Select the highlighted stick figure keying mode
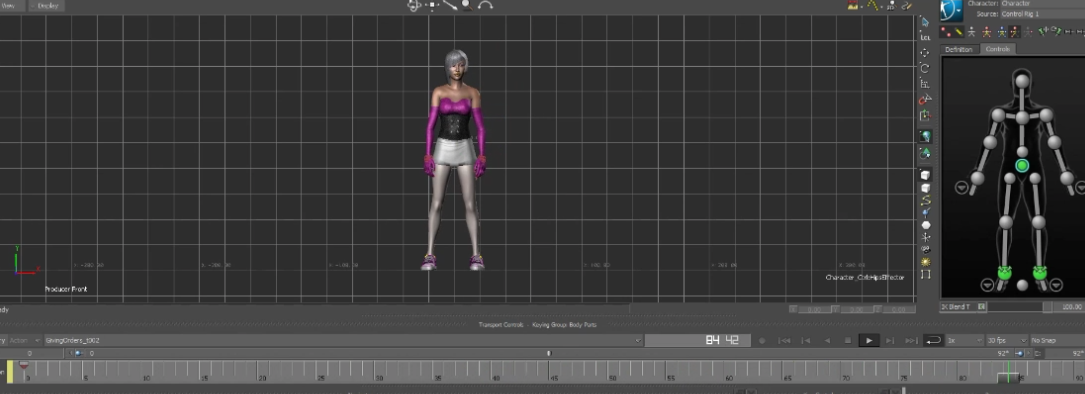Image resolution: width=1085 pixels, height=394 pixels. (x=1014, y=32)
